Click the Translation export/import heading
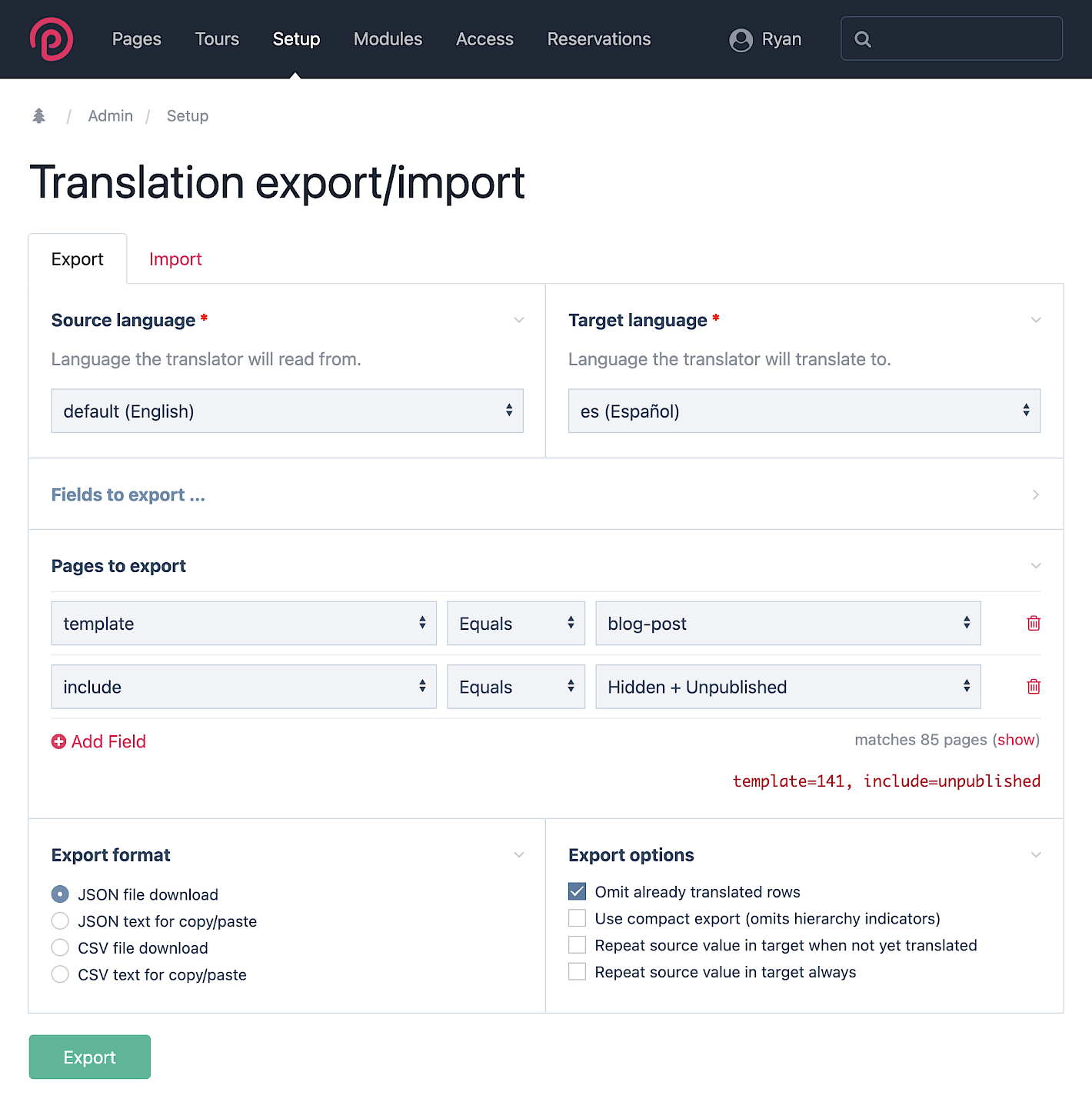This screenshot has width=1092, height=1112. tap(278, 183)
